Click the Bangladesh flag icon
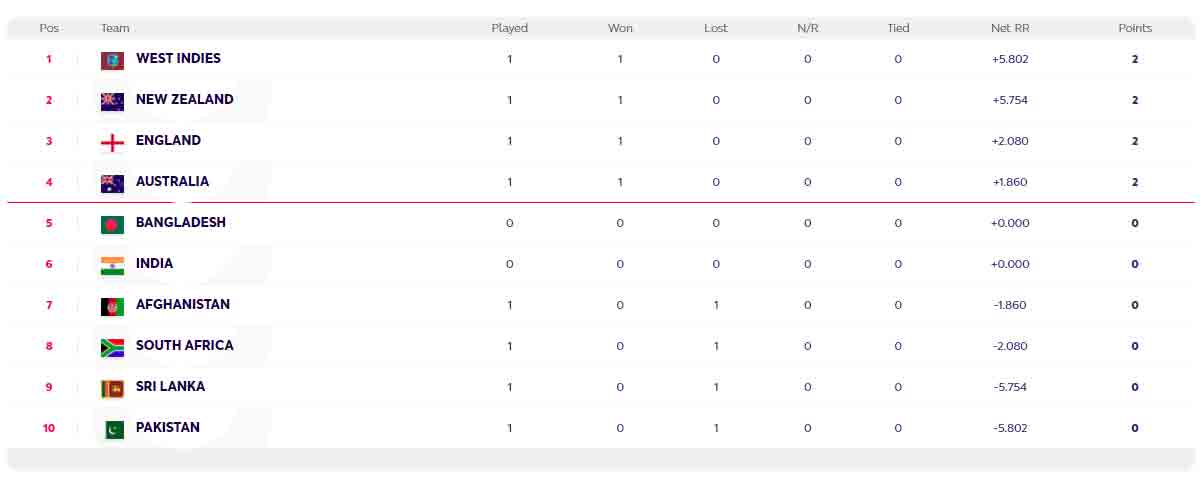Image resolution: width=1204 pixels, height=477 pixels. point(112,224)
